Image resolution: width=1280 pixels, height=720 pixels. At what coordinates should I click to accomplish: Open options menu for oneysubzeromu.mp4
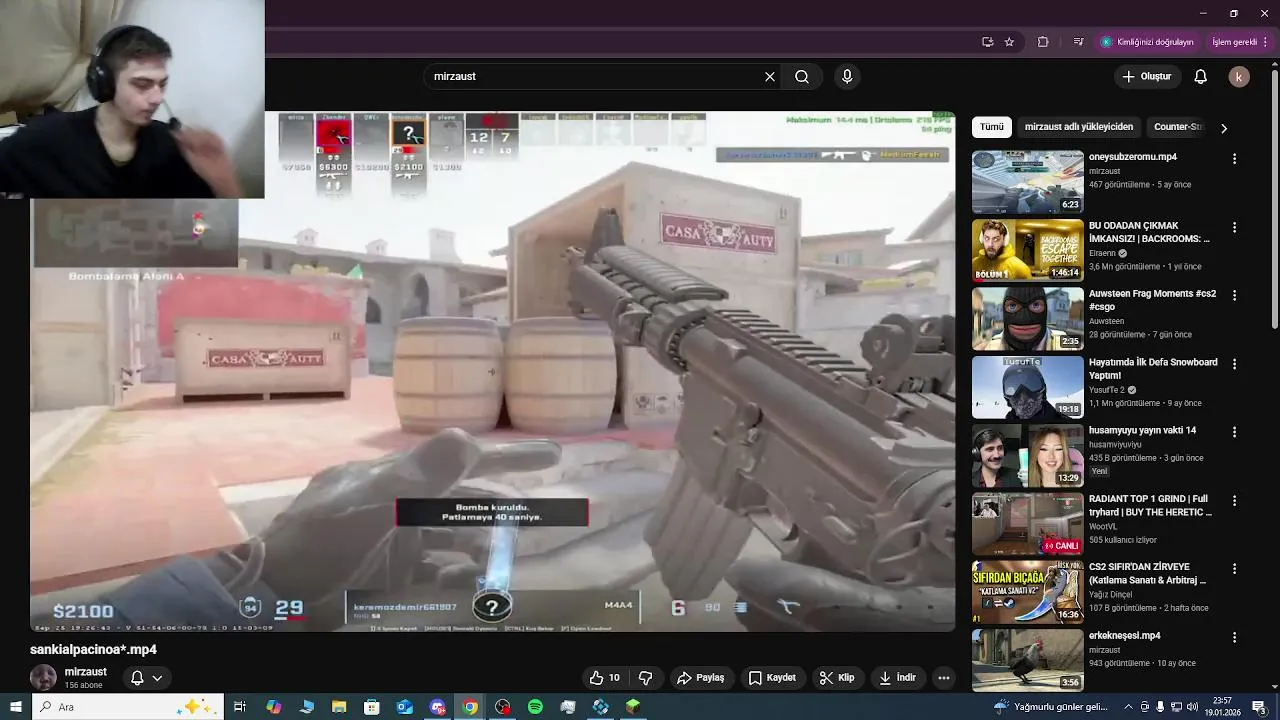1234,159
